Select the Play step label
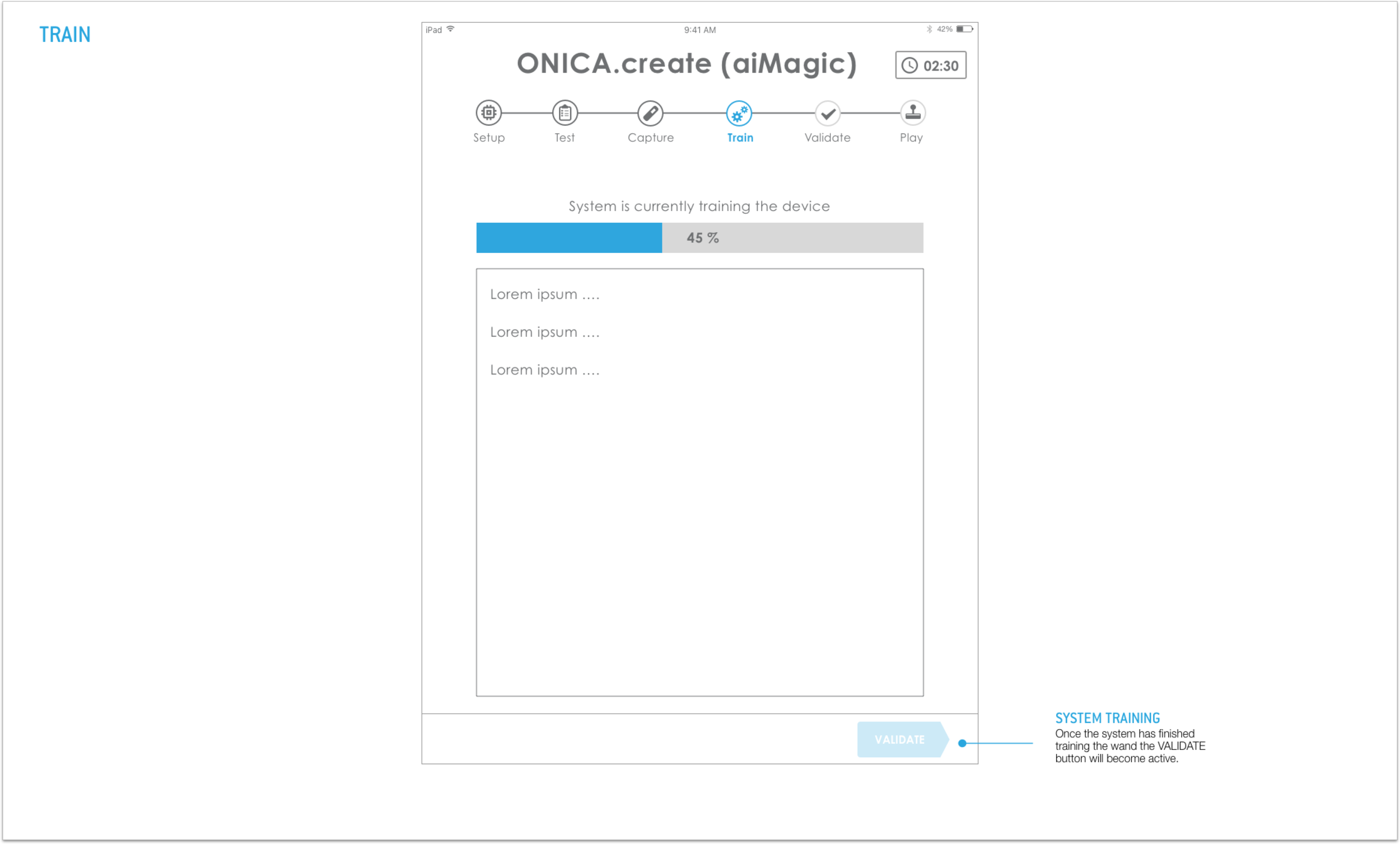1400x844 pixels. [x=911, y=138]
